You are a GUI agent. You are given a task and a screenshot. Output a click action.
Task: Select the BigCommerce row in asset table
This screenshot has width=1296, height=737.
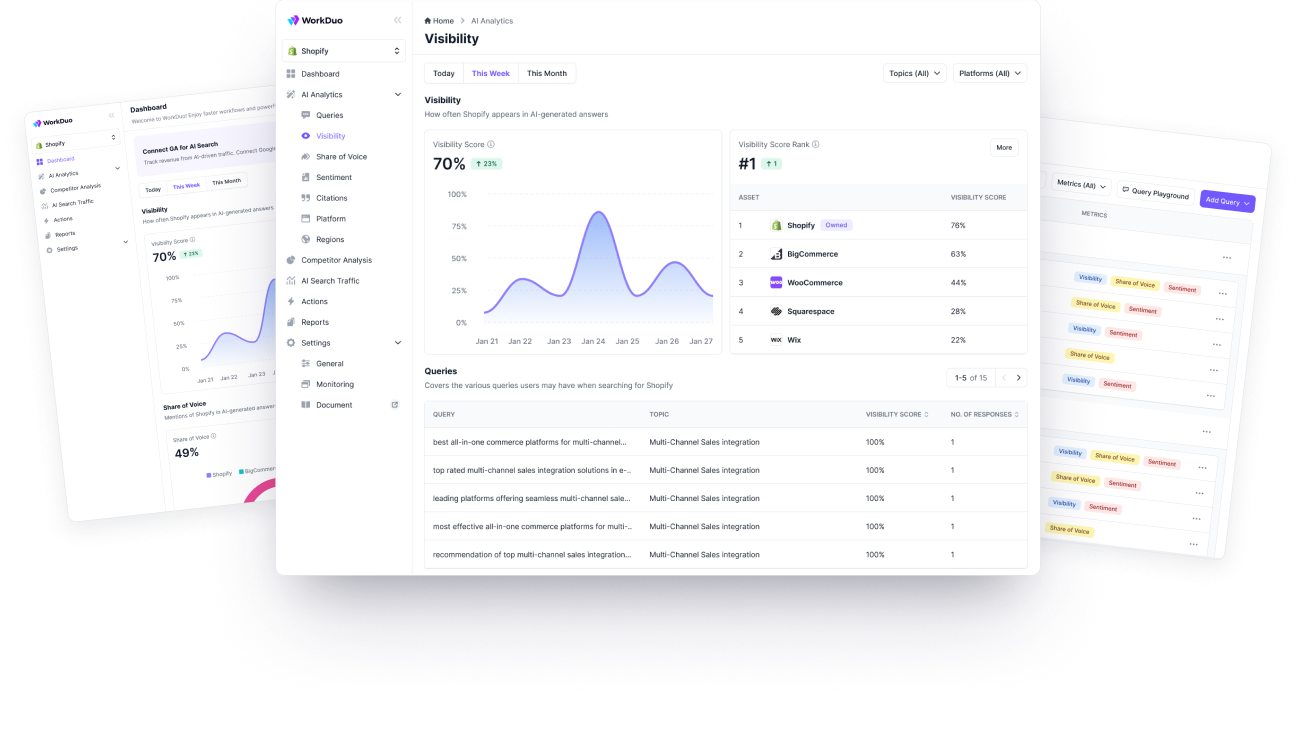[878, 254]
